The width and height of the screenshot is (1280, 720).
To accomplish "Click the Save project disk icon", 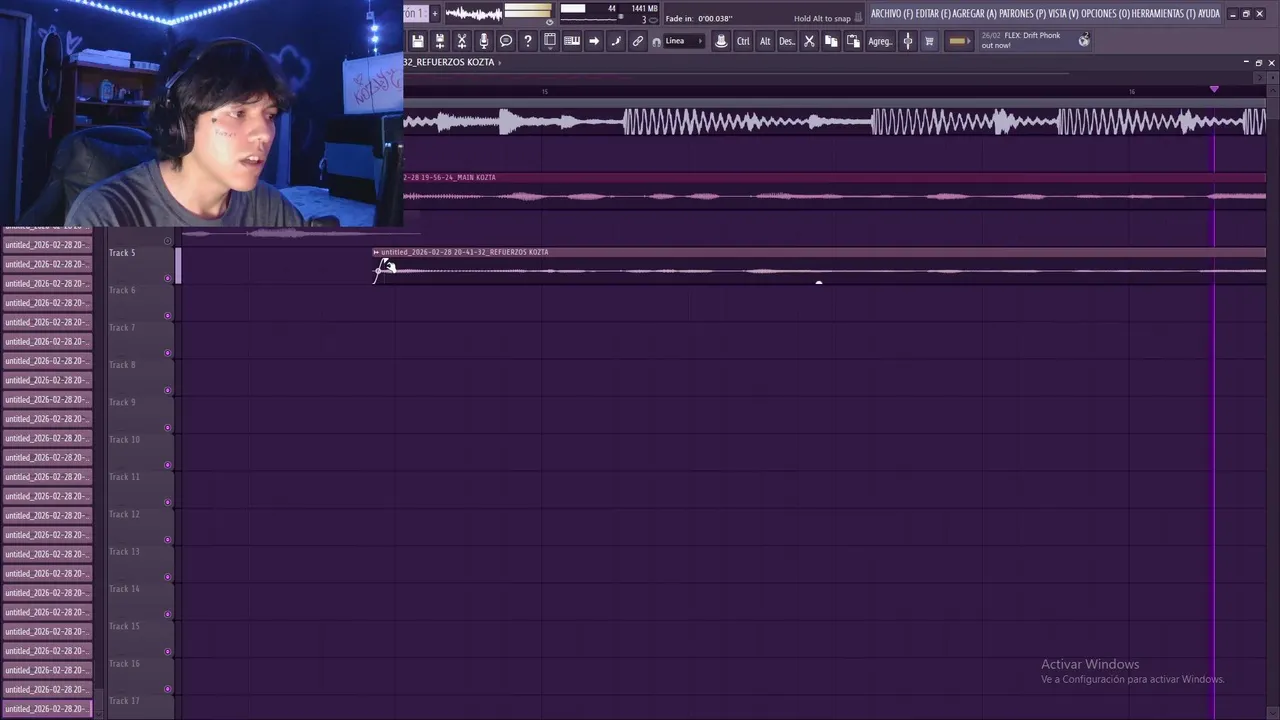I will tap(418, 41).
